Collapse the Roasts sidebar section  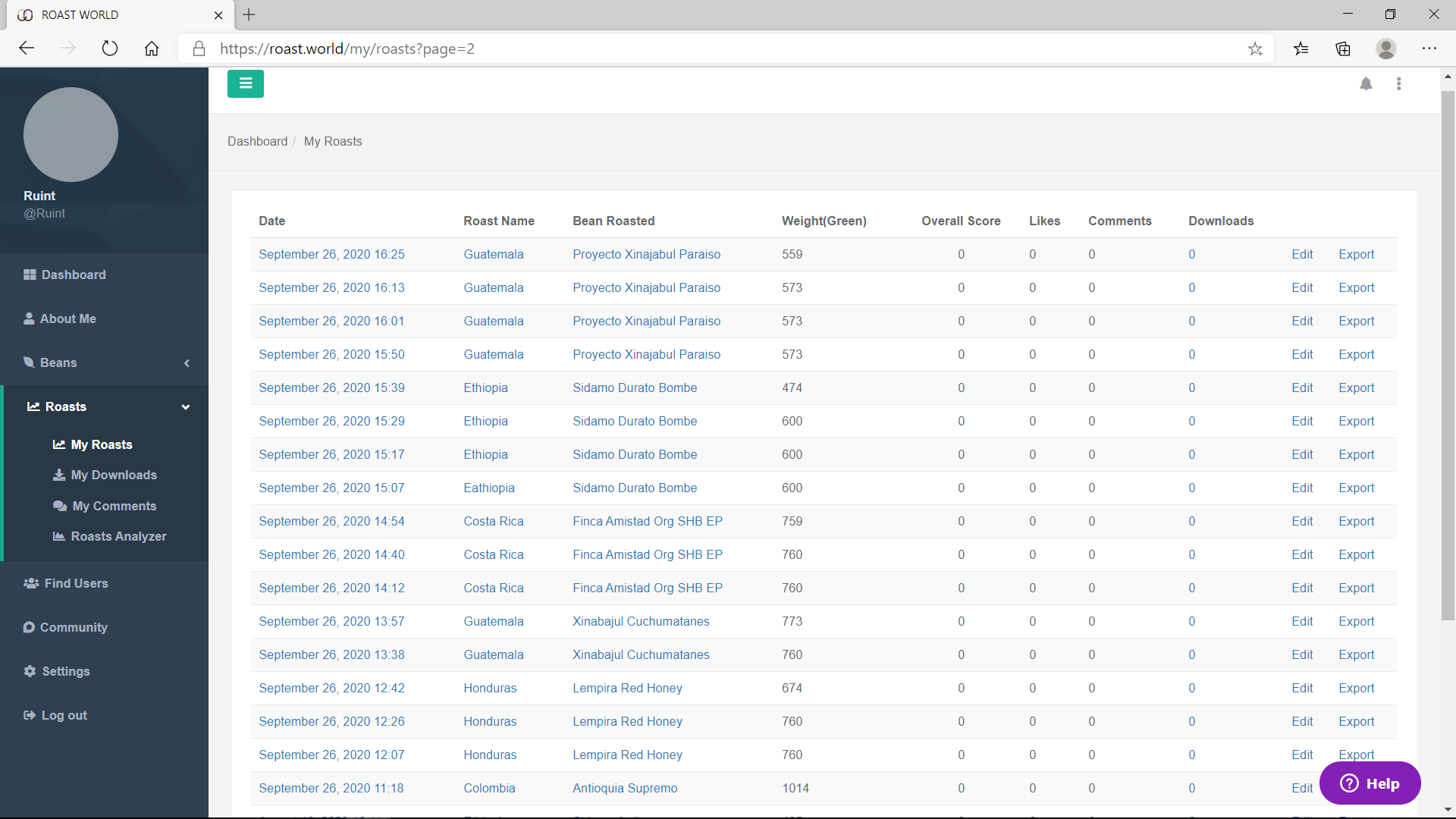pyautogui.click(x=104, y=406)
